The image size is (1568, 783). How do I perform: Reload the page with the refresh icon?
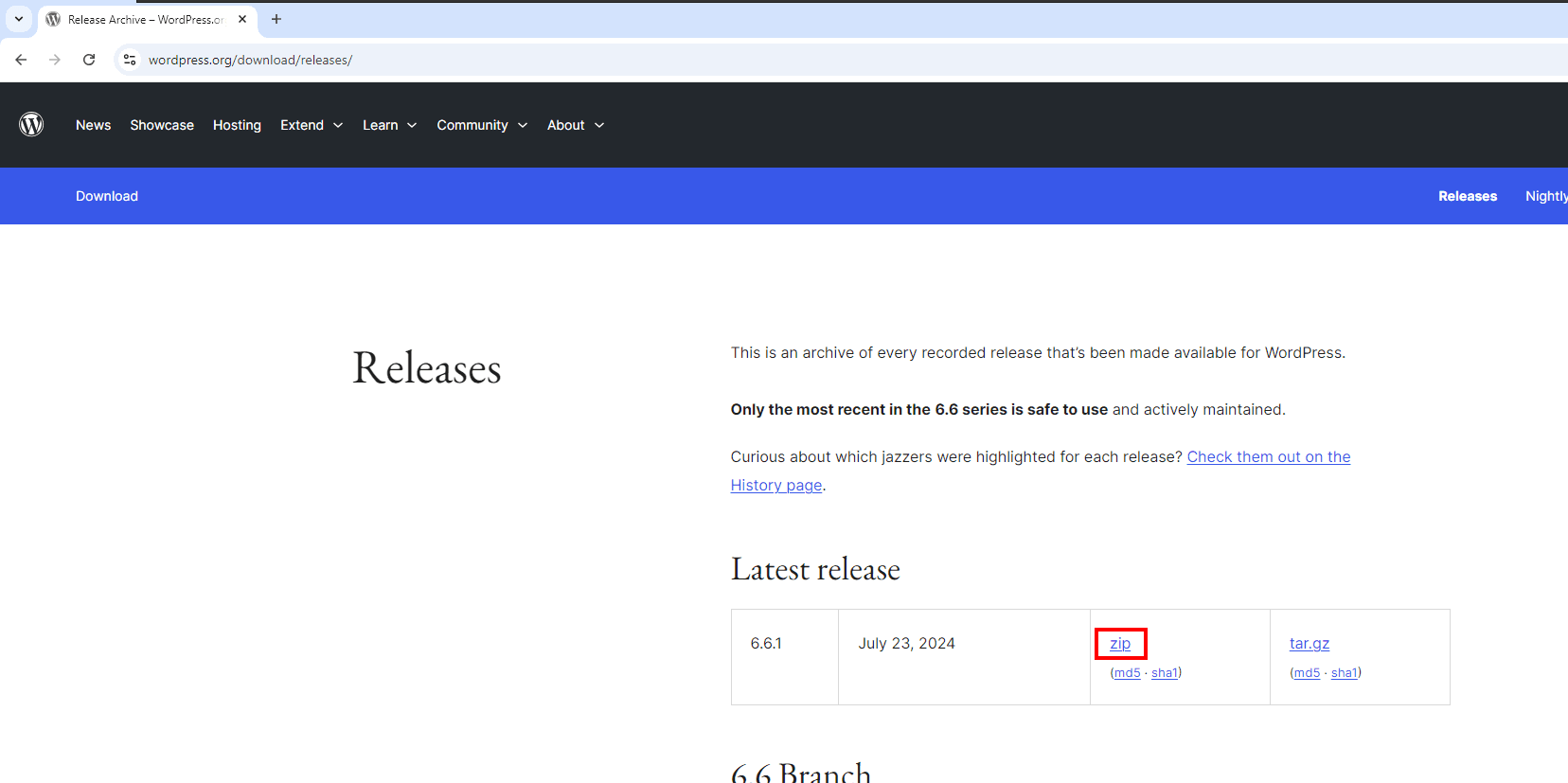coord(89,60)
